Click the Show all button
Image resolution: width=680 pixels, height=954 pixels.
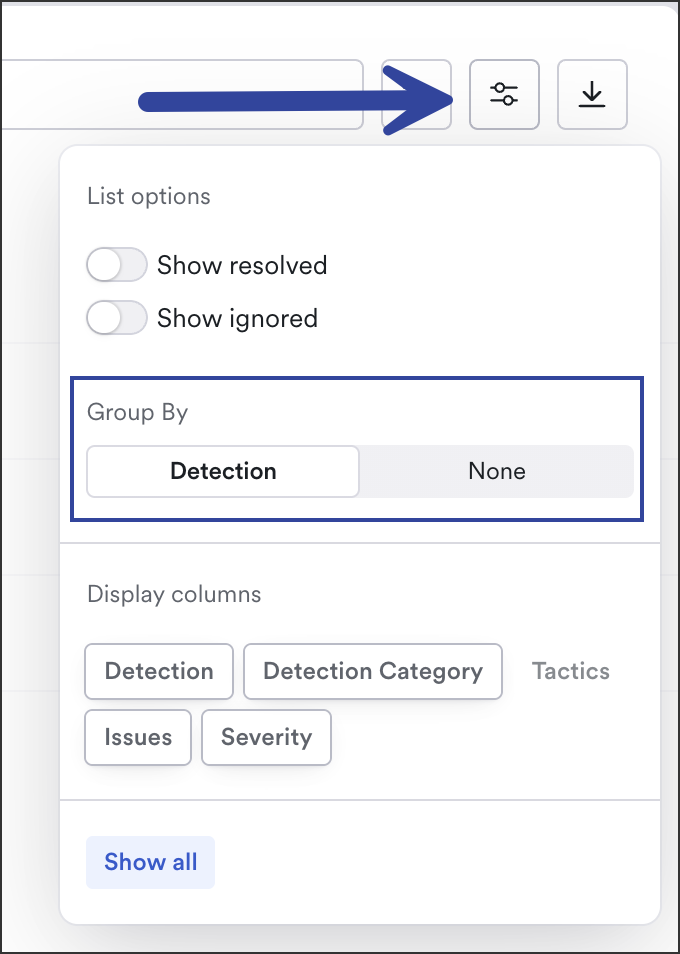point(150,862)
